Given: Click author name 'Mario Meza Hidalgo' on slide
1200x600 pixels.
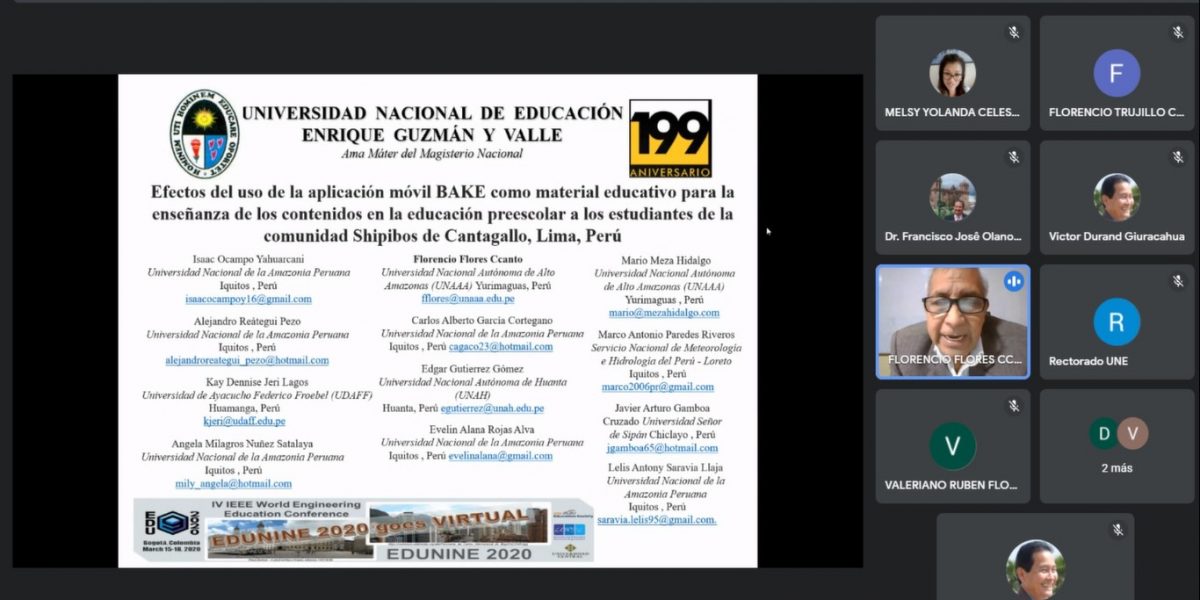Looking at the screenshot, I should tap(665, 260).
